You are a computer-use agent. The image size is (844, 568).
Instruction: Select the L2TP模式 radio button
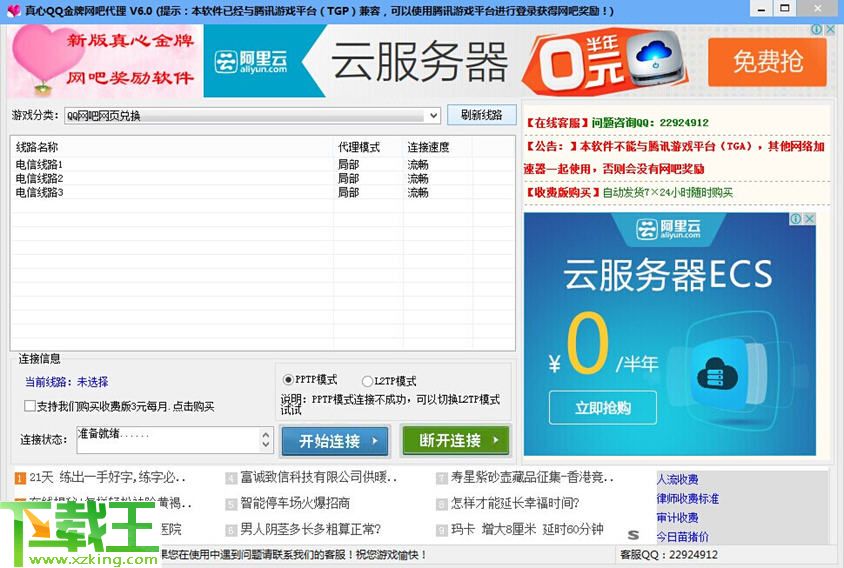367,381
